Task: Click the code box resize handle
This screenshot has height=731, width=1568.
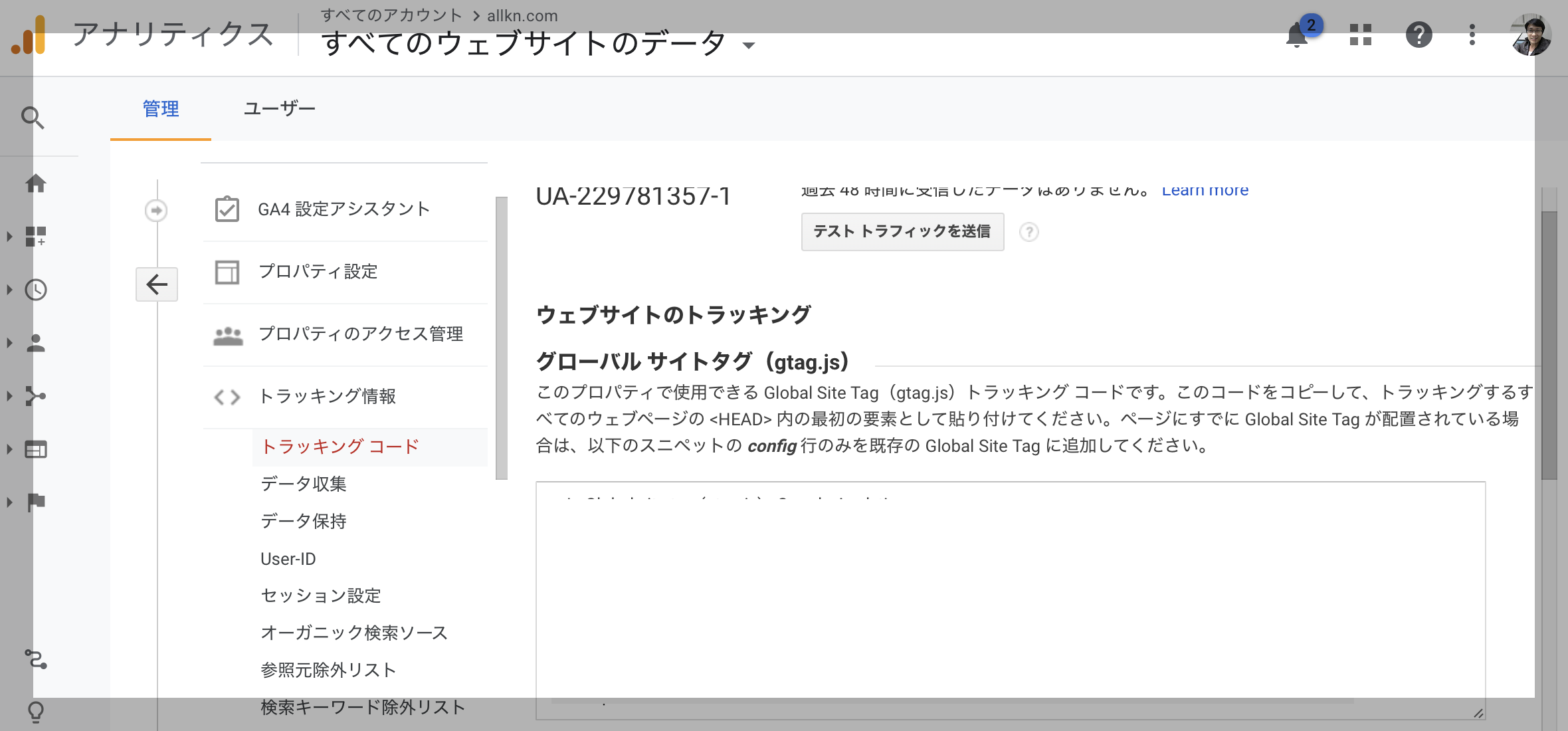Action: point(1478,712)
